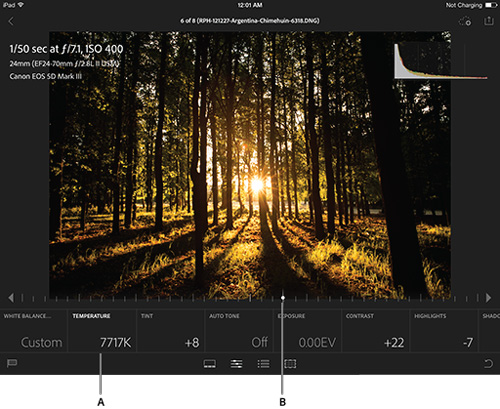Step the slider left with the left arrow
The height and width of the screenshot is (409, 500).
click(x=11, y=298)
